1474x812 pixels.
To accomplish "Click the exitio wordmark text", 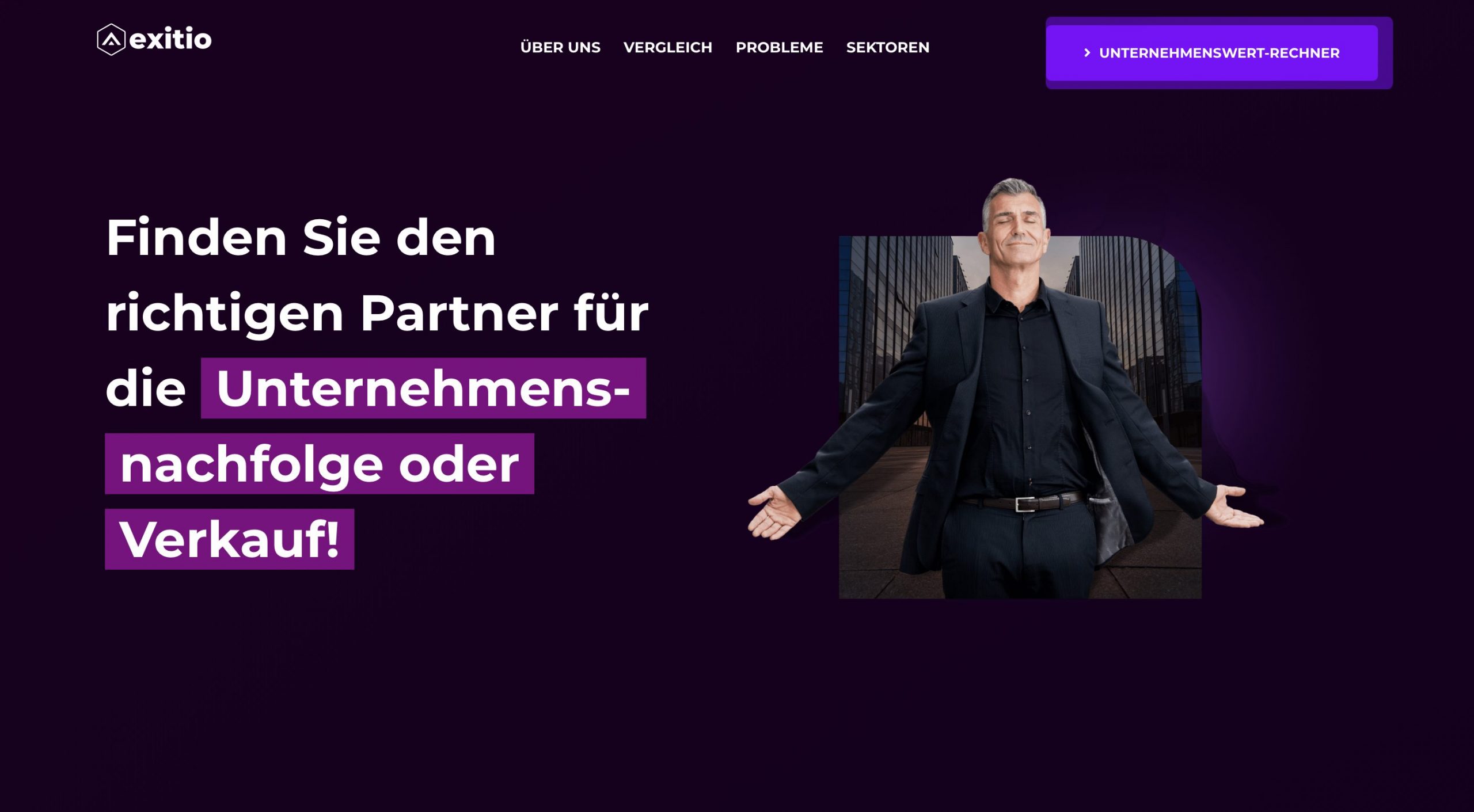I will [x=170, y=39].
